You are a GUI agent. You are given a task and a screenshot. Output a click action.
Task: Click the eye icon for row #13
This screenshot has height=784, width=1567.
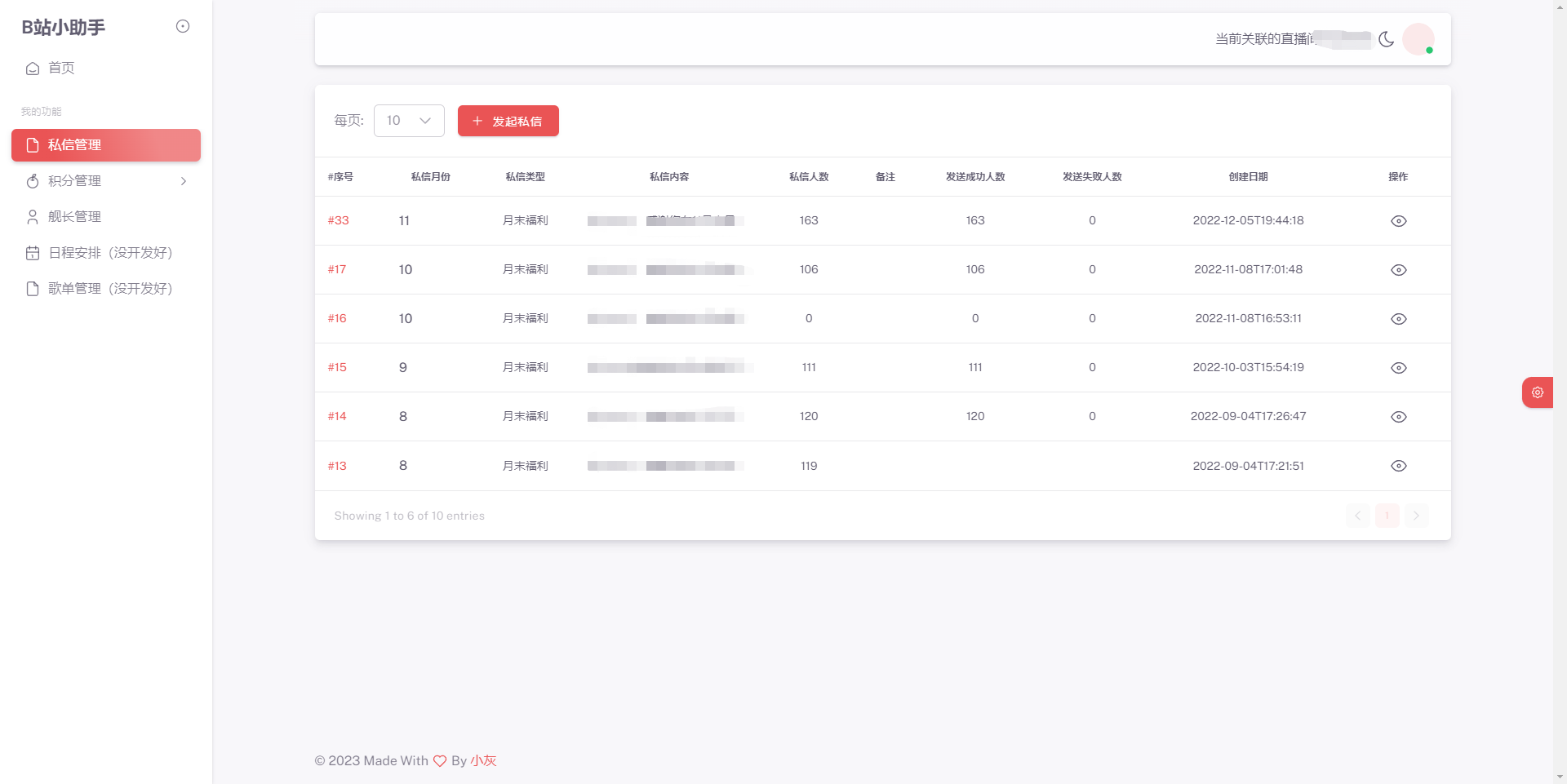(x=1398, y=466)
